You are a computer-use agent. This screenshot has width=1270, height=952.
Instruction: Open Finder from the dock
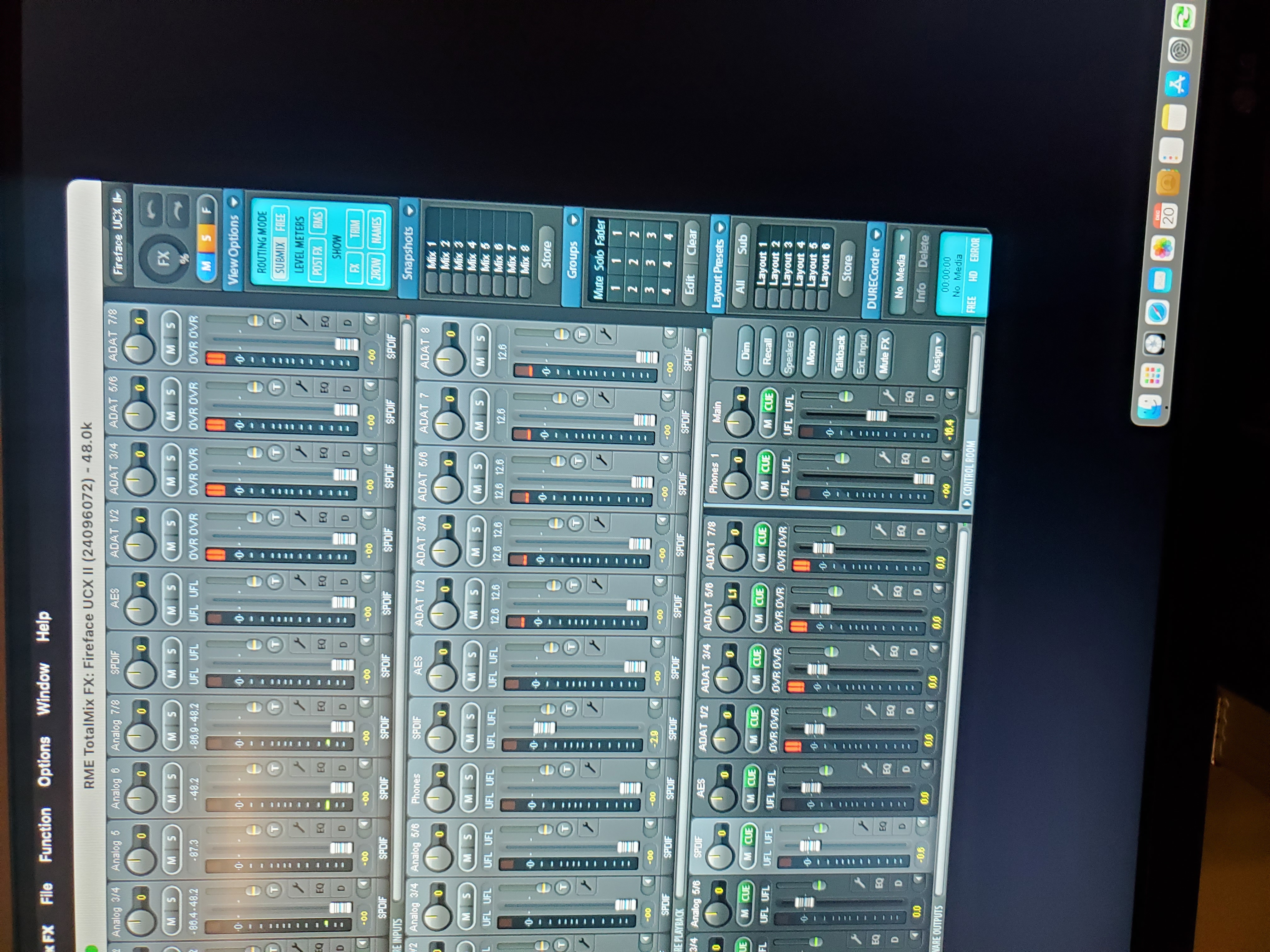[1150, 408]
